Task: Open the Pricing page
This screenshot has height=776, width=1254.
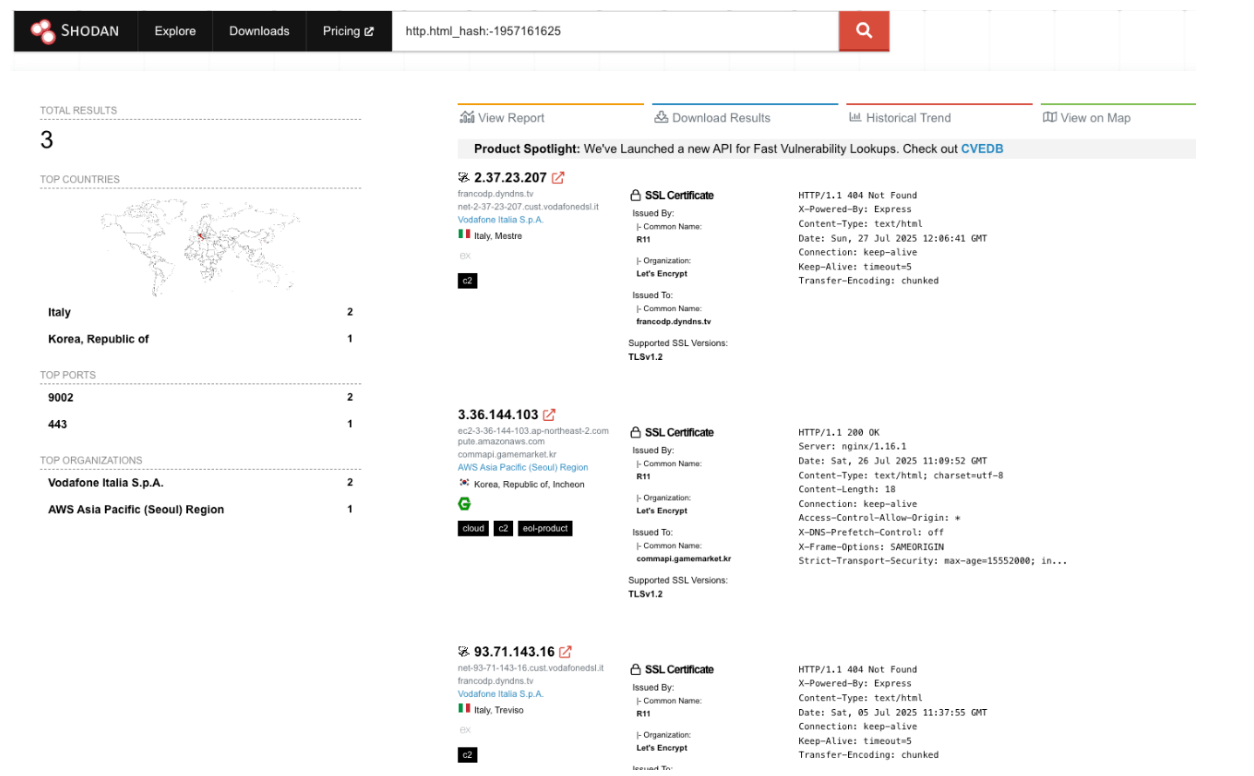Action: point(348,31)
